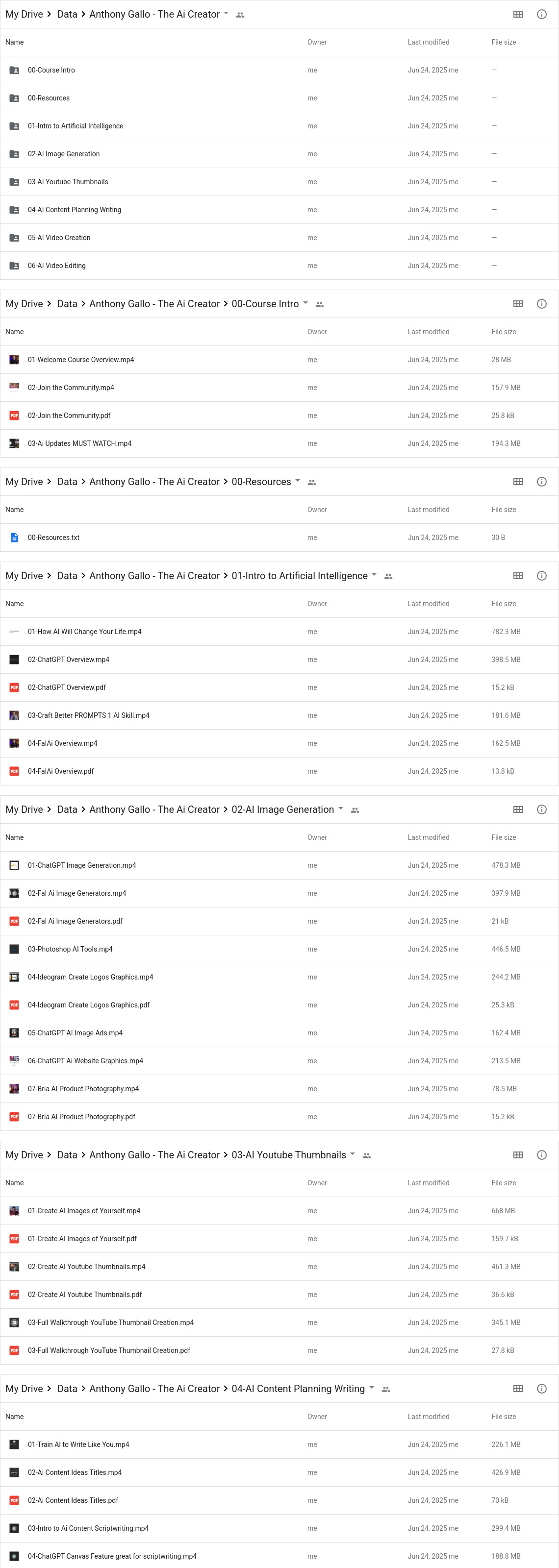Screen dimensions: 559x1568
Task: Click PDF icon of 04-FalAi Overview.pdf
Action: [x=14, y=771]
